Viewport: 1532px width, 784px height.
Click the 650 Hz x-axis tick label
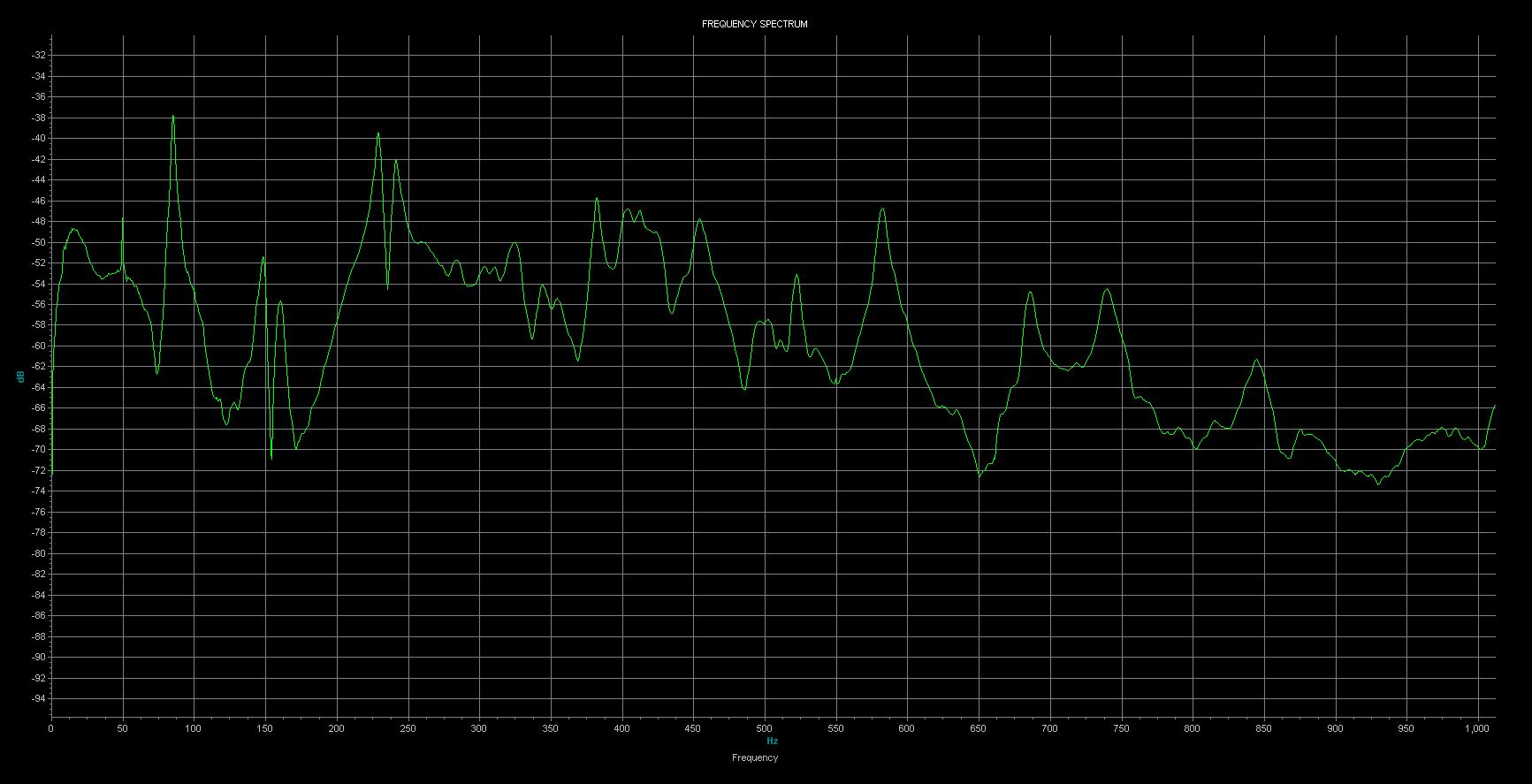[979, 729]
